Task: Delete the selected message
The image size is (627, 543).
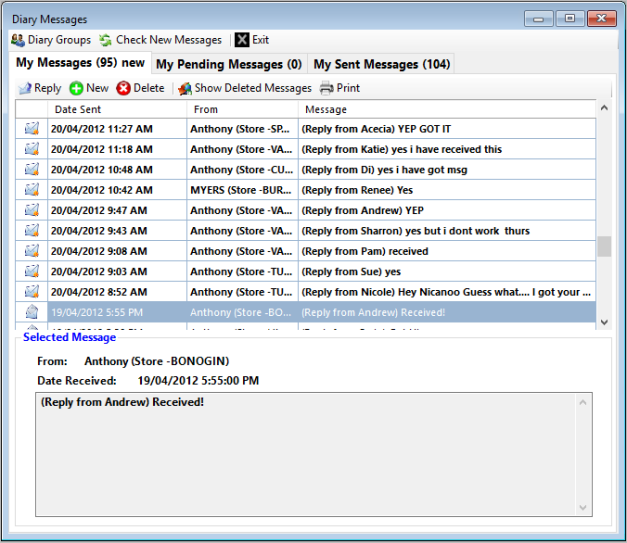Action: point(140,88)
